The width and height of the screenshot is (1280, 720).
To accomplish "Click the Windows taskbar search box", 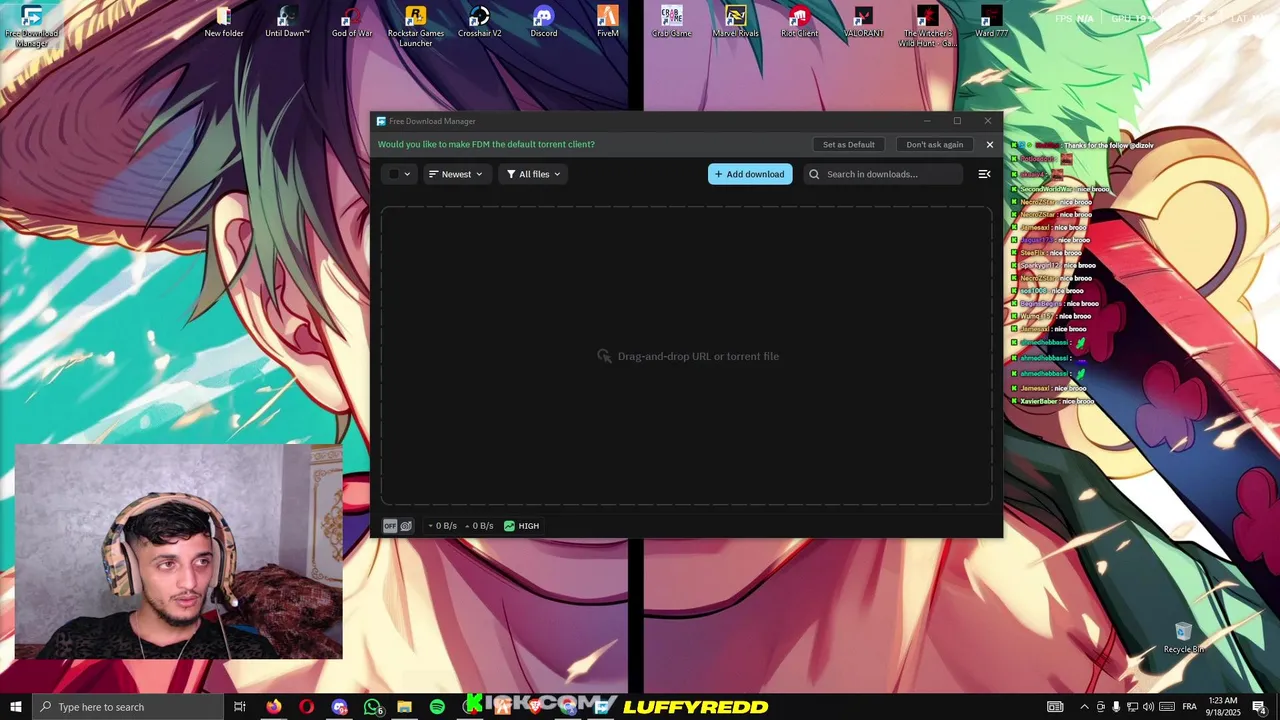I will (x=128, y=707).
